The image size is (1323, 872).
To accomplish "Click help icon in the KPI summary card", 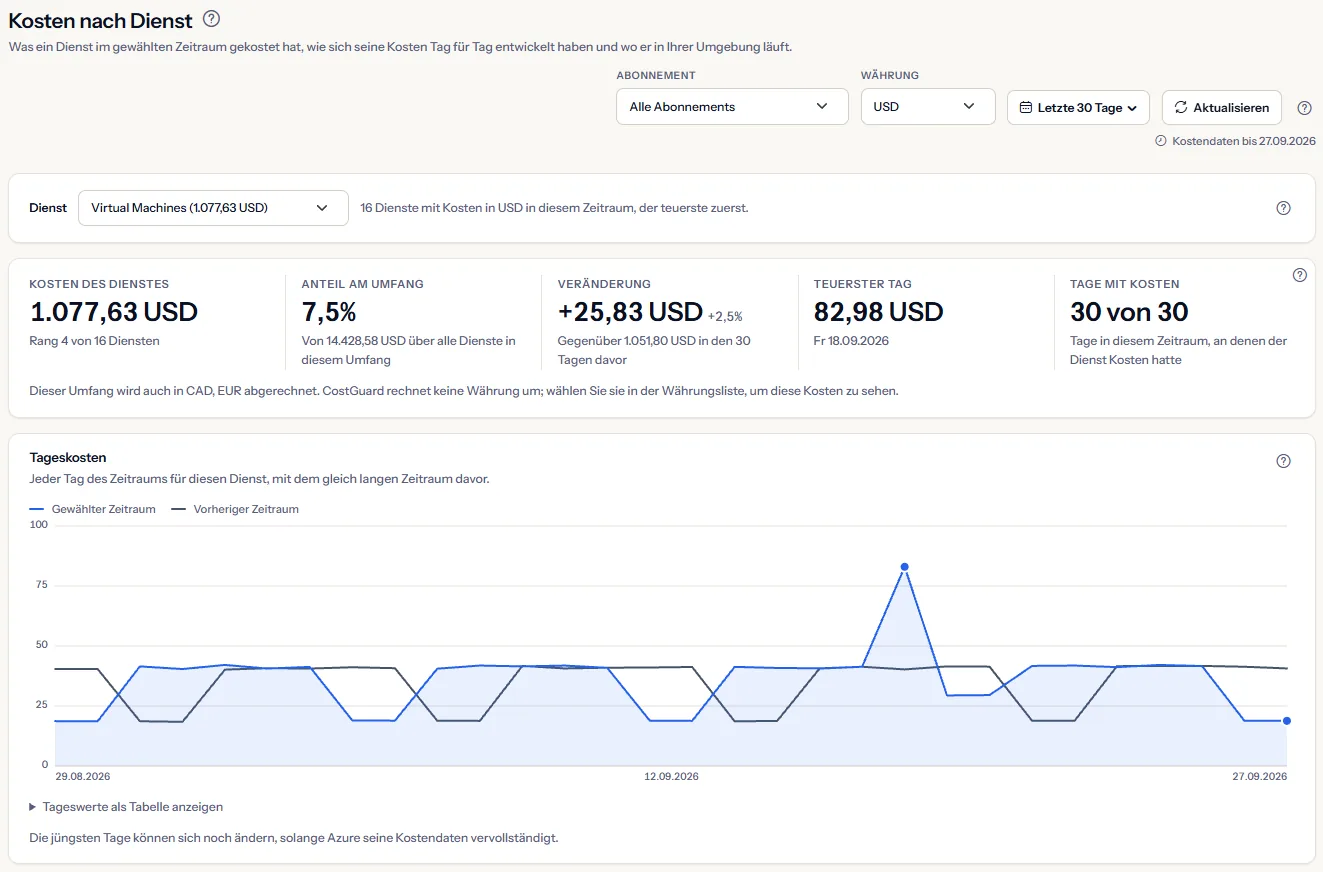I will 1300,275.
